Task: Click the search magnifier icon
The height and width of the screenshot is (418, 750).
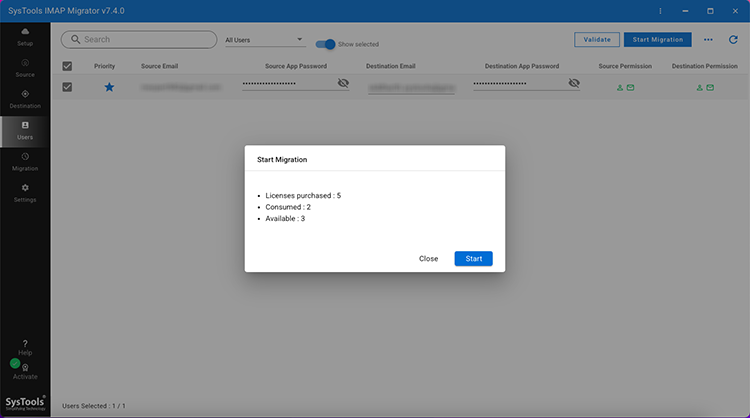Action: (x=75, y=39)
